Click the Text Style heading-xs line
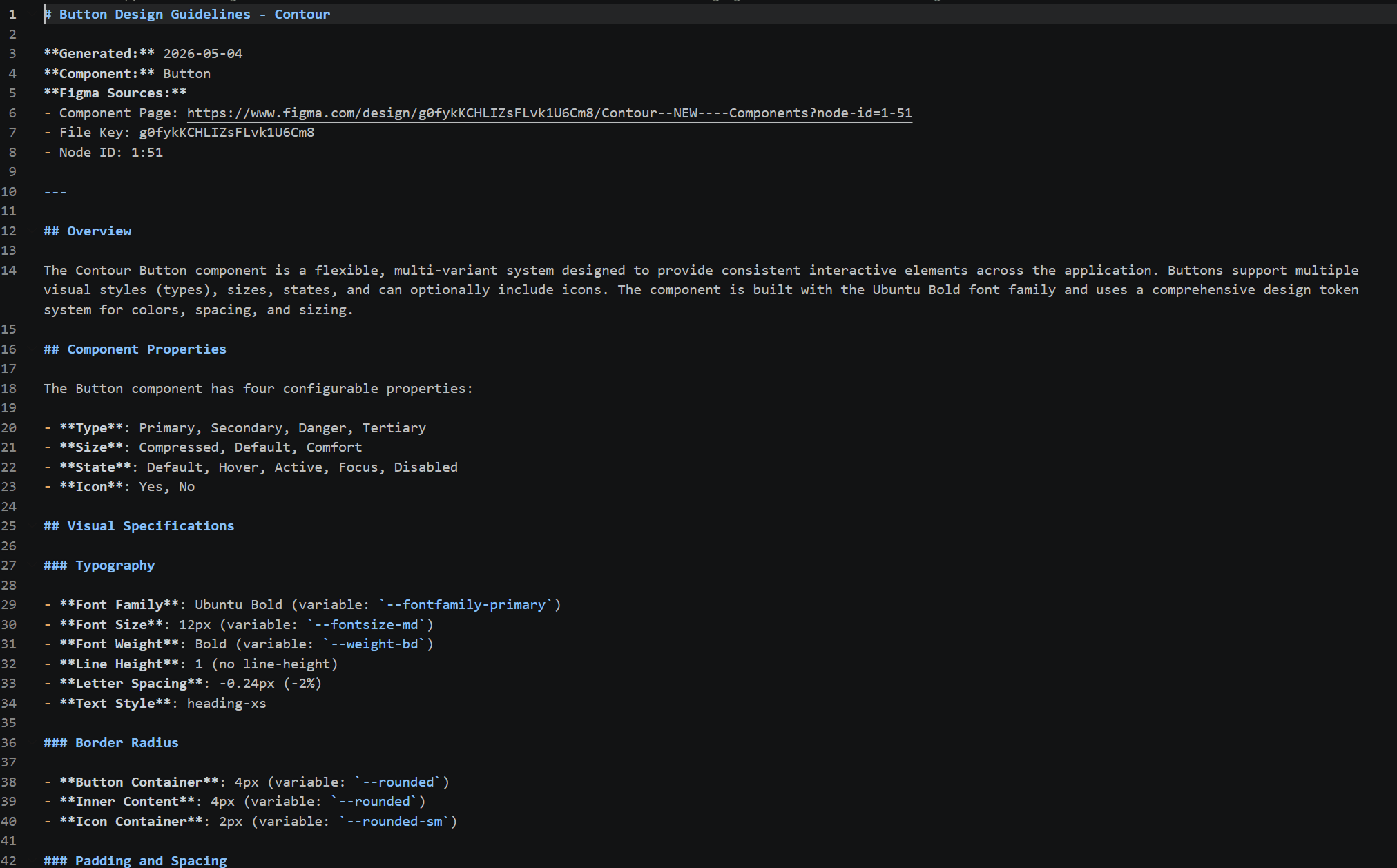This screenshot has height=868, width=1397. (155, 704)
